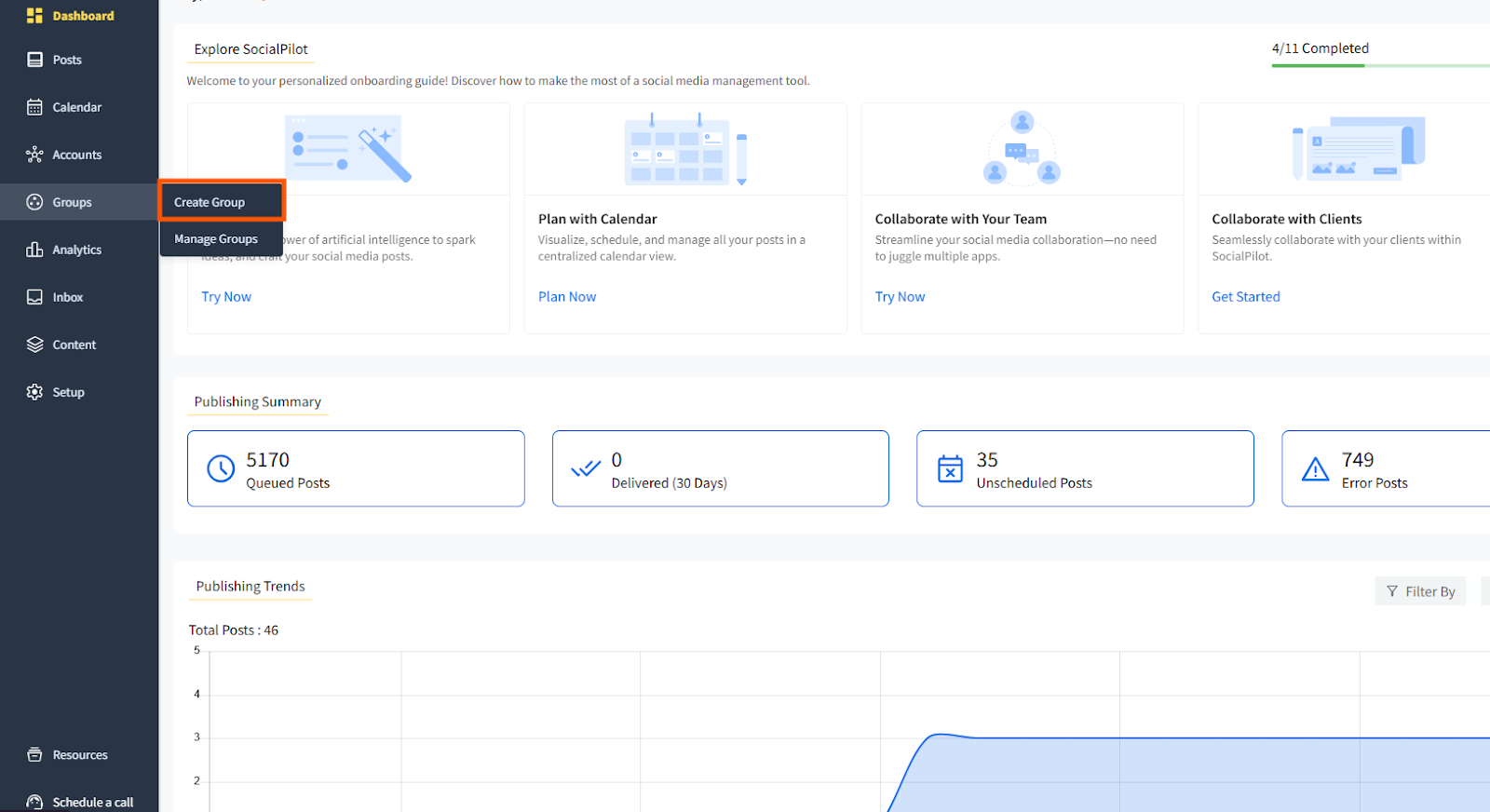Image resolution: width=1490 pixels, height=812 pixels.
Task: Go to Posts in the sidebar
Action: coord(79,60)
